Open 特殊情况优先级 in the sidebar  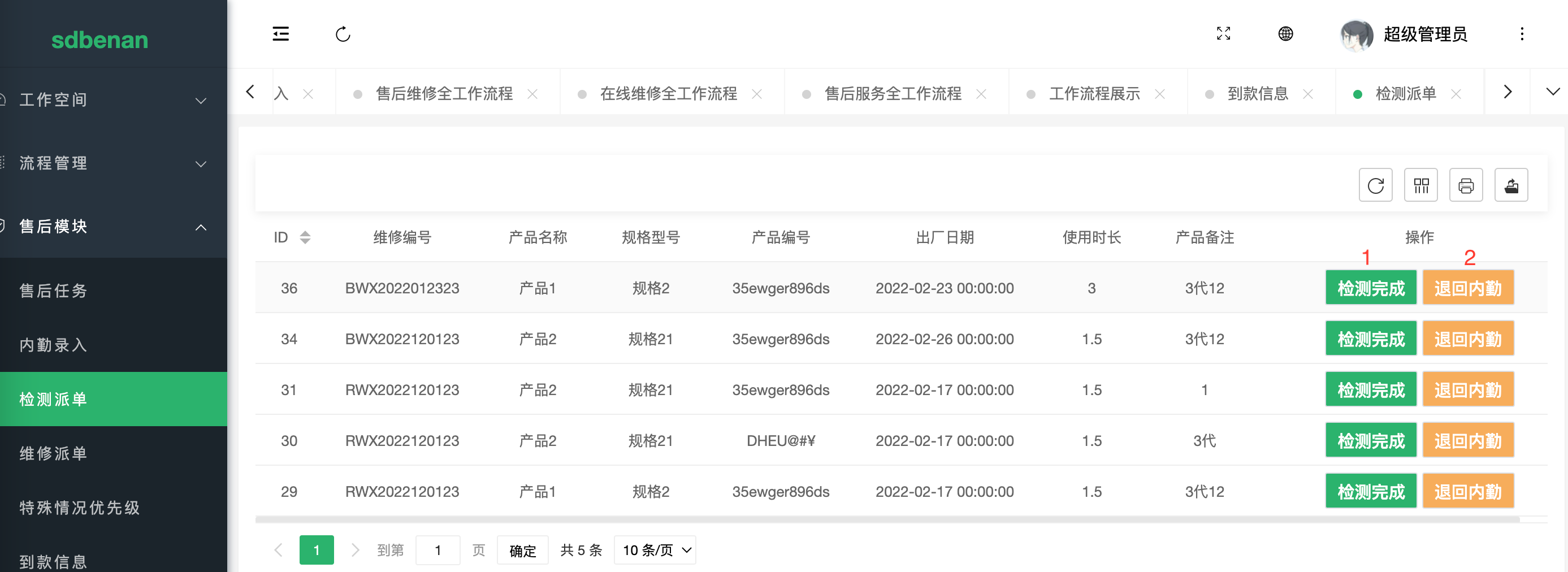pyautogui.click(x=113, y=508)
